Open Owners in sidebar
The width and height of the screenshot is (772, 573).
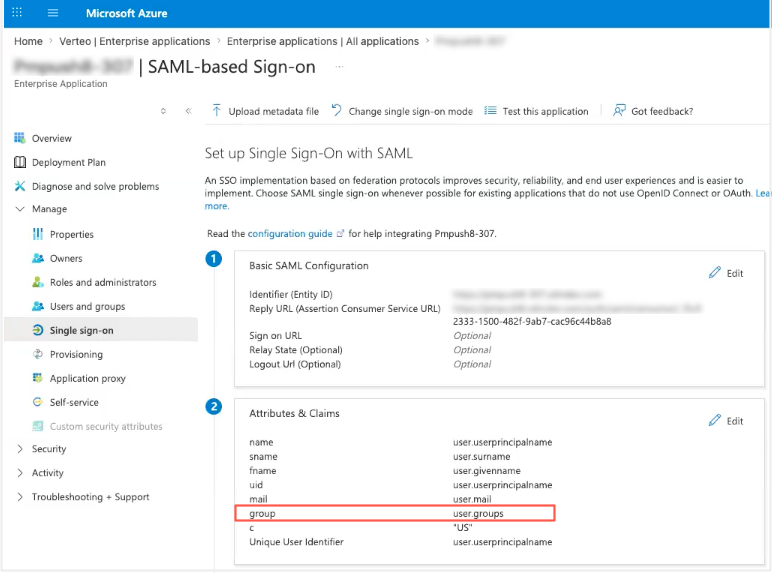click(x=66, y=258)
